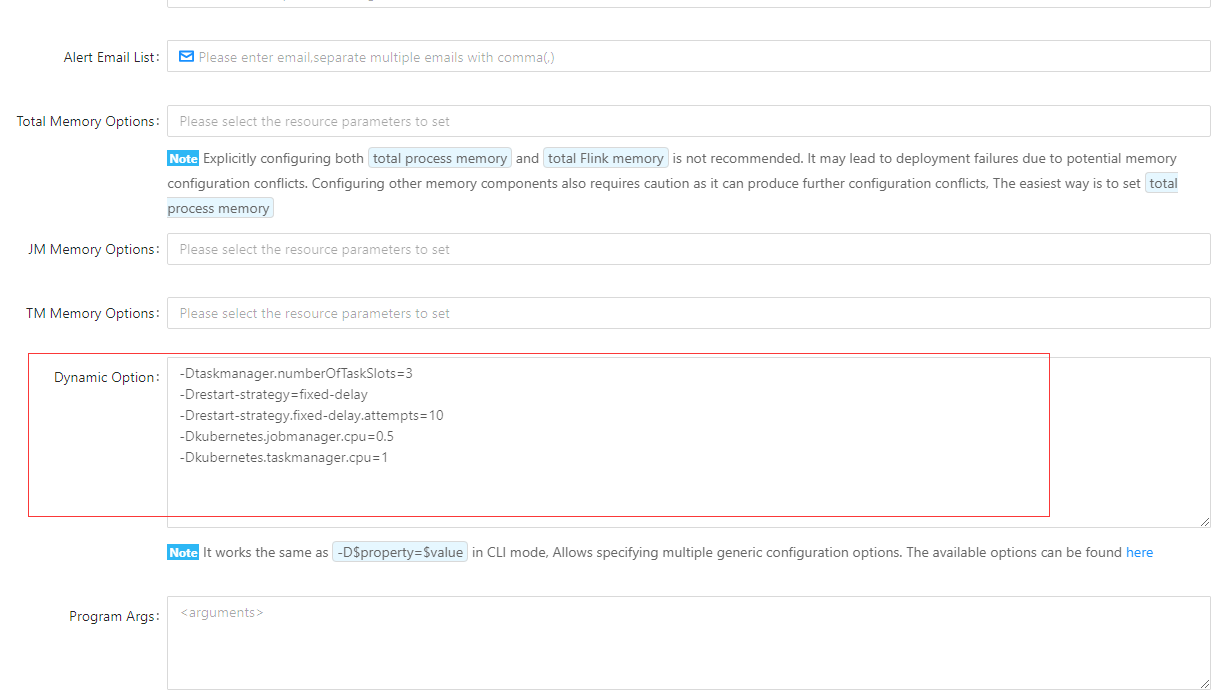This screenshot has height=693, width=1221.
Task: Click the Note badge below Dynamic Option
Action: click(183, 553)
